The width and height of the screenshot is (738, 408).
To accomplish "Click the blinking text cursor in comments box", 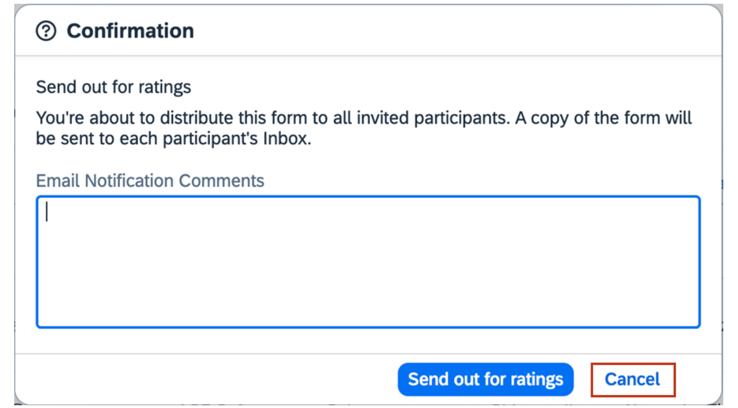I will (47, 212).
